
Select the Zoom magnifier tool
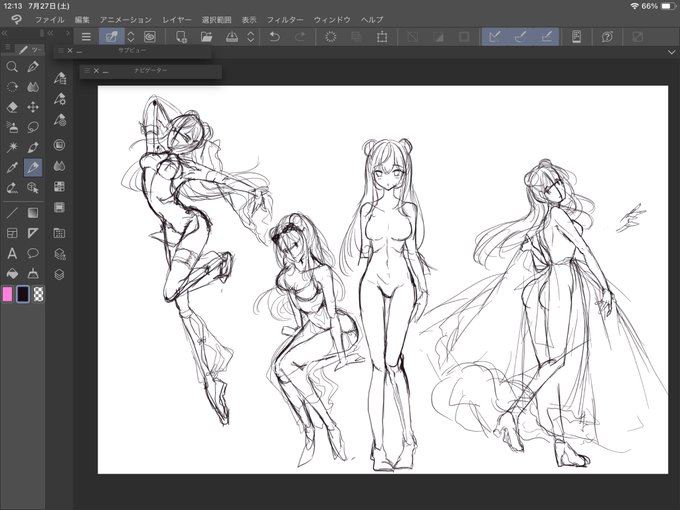[x=12, y=66]
